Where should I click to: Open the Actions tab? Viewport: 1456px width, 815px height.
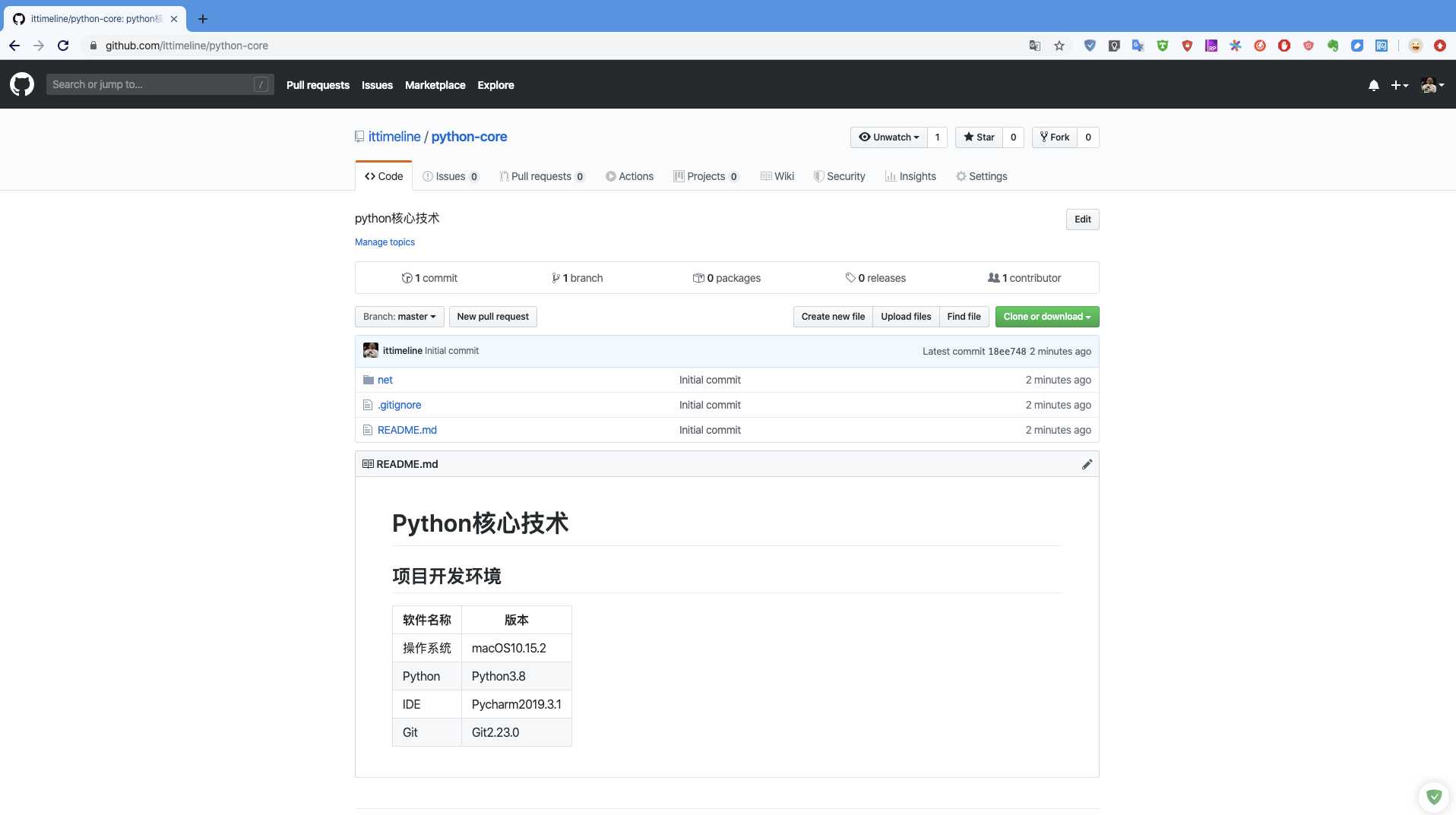[x=630, y=176]
